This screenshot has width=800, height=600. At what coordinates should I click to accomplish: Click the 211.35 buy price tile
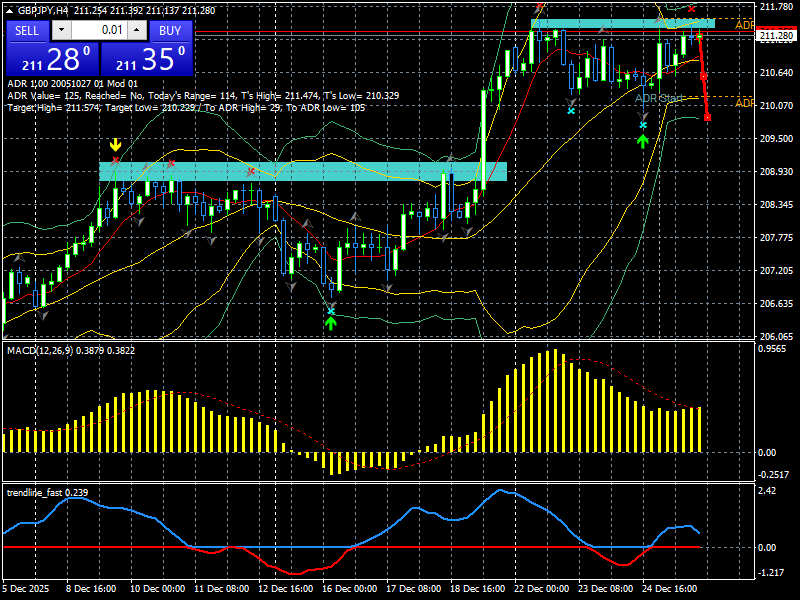(147, 59)
